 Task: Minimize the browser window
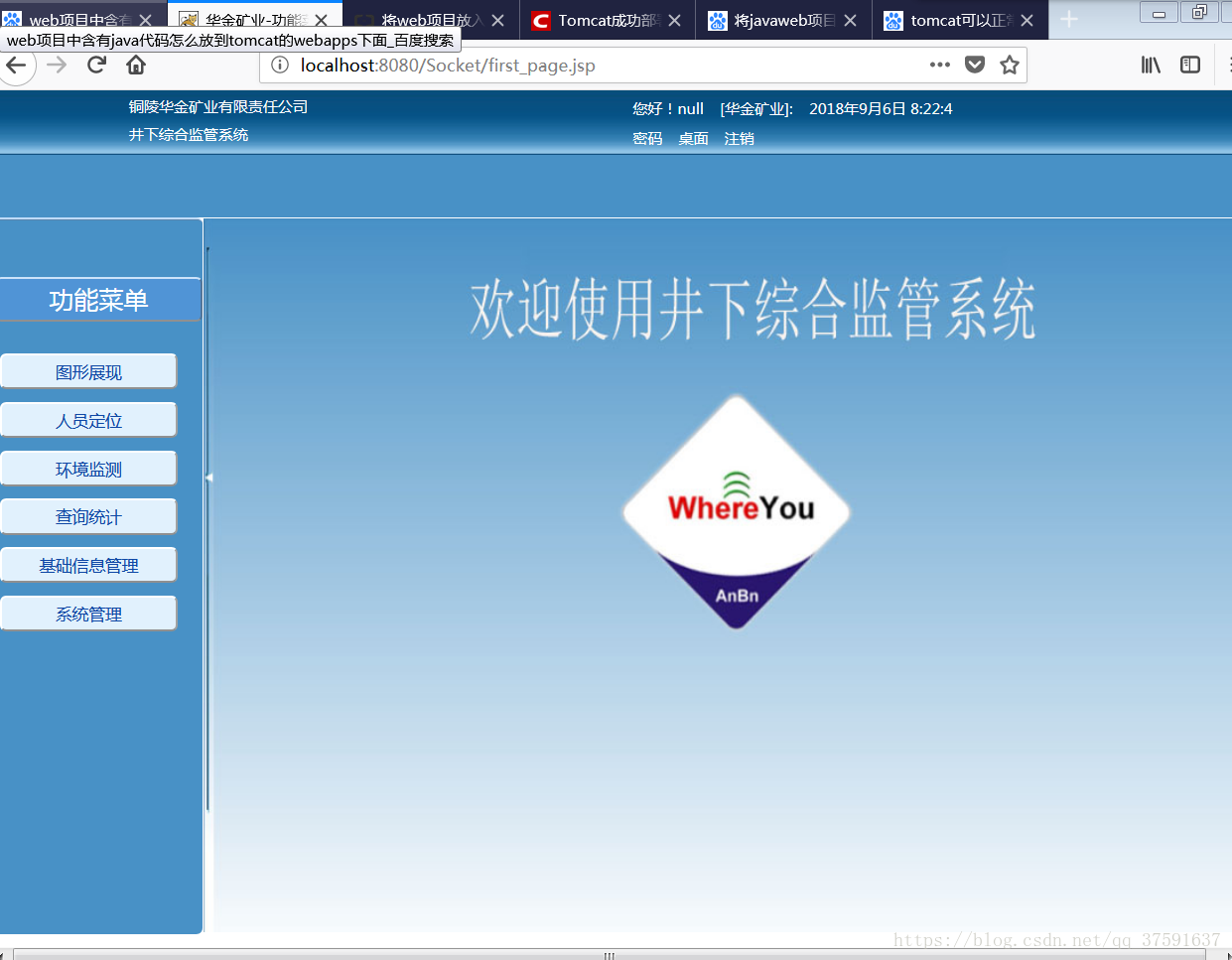pyautogui.click(x=1159, y=13)
